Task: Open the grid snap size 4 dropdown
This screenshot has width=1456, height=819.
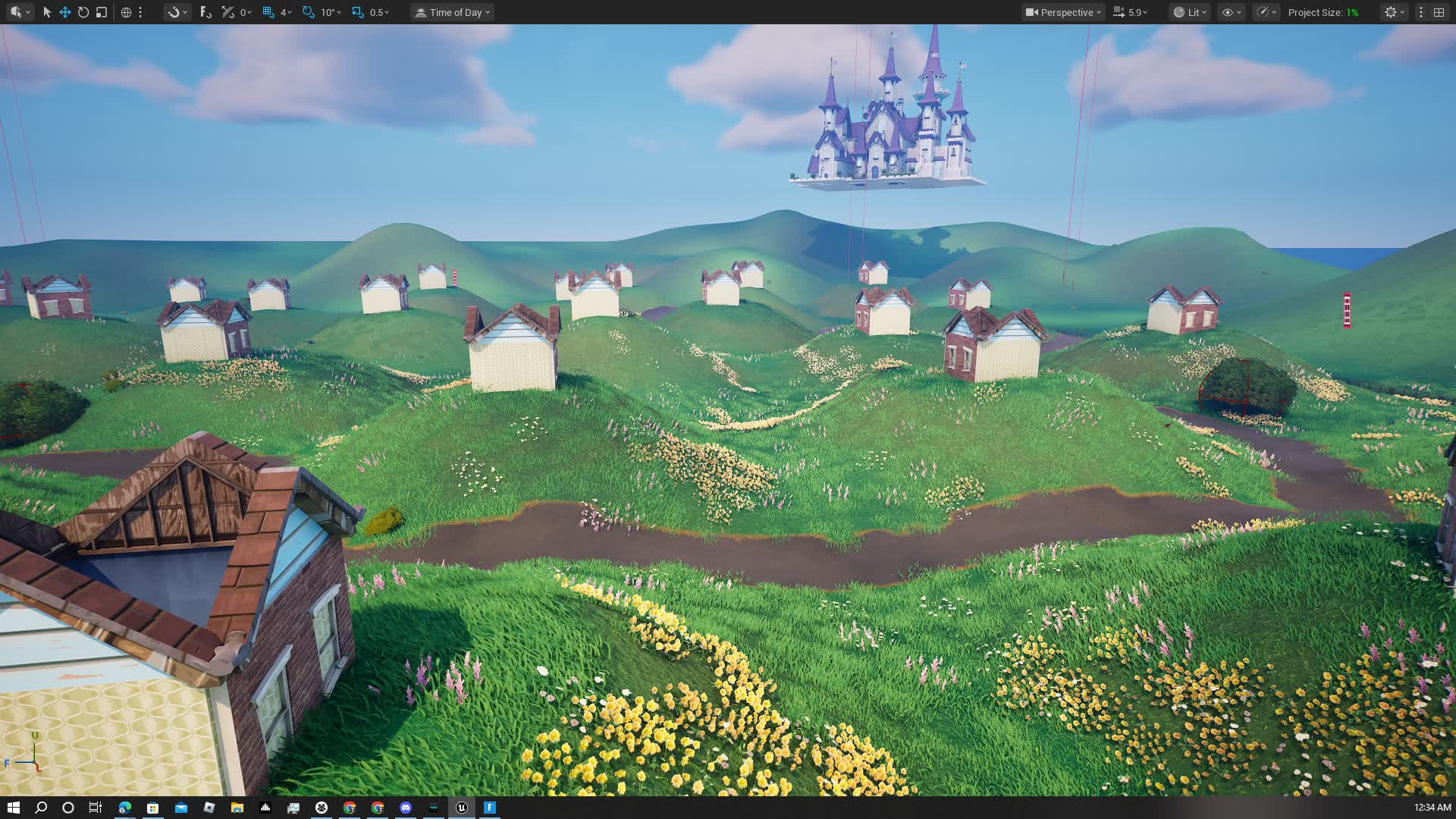Action: (286, 12)
